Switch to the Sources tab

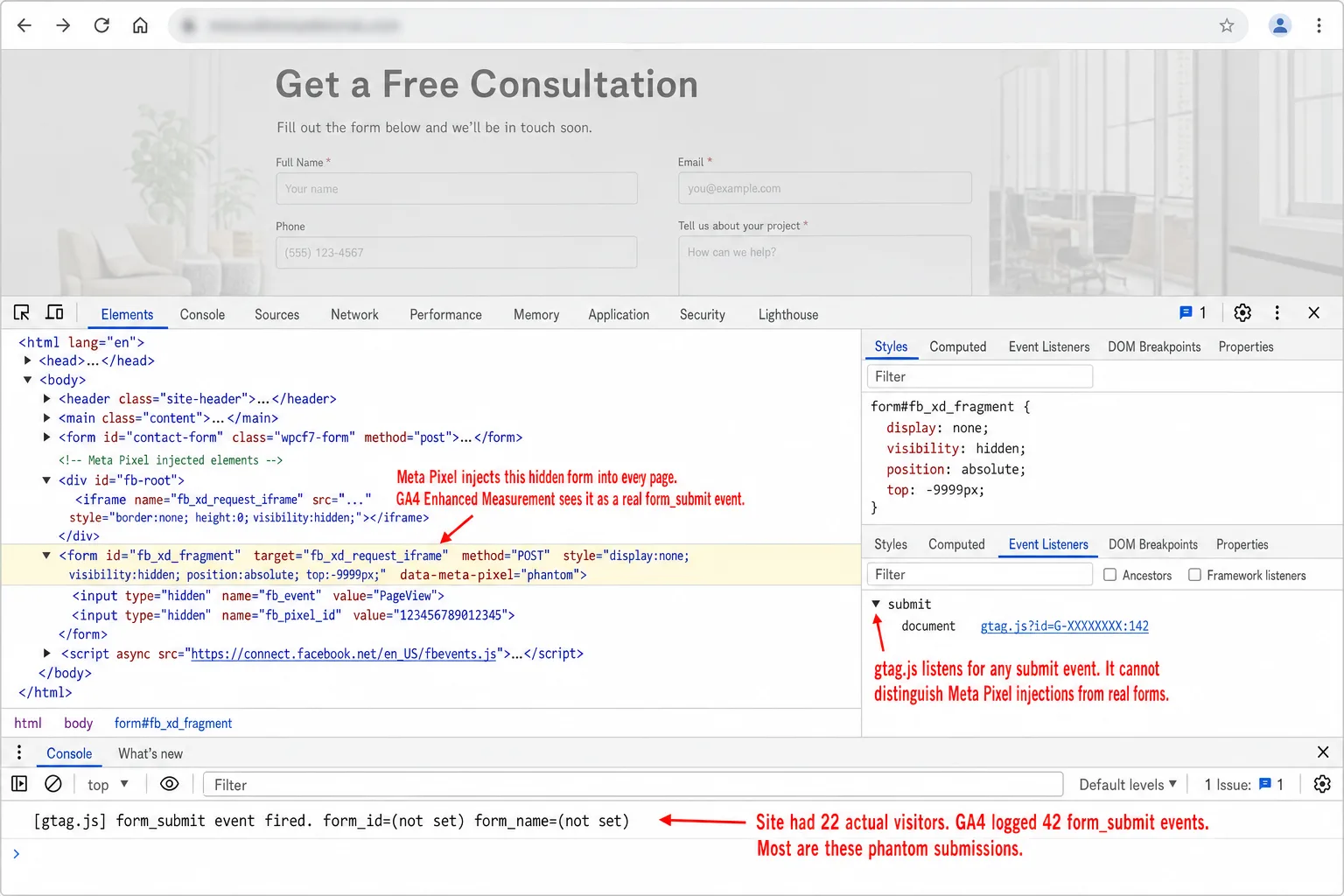click(x=276, y=314)
